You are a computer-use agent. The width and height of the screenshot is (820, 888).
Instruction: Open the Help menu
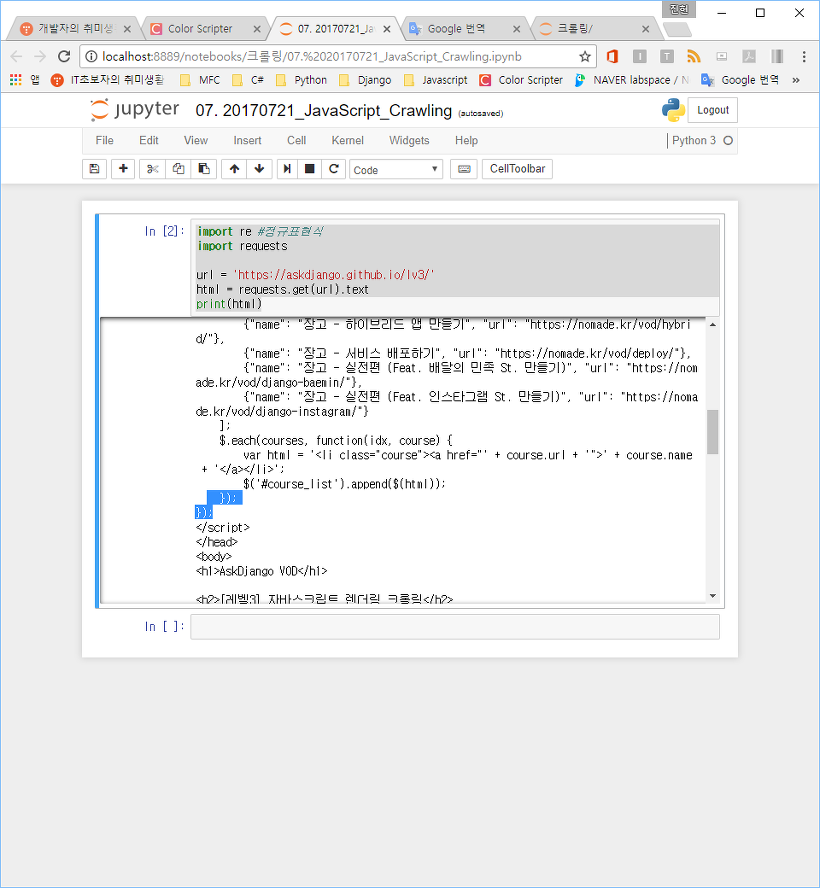coord(466,140)
